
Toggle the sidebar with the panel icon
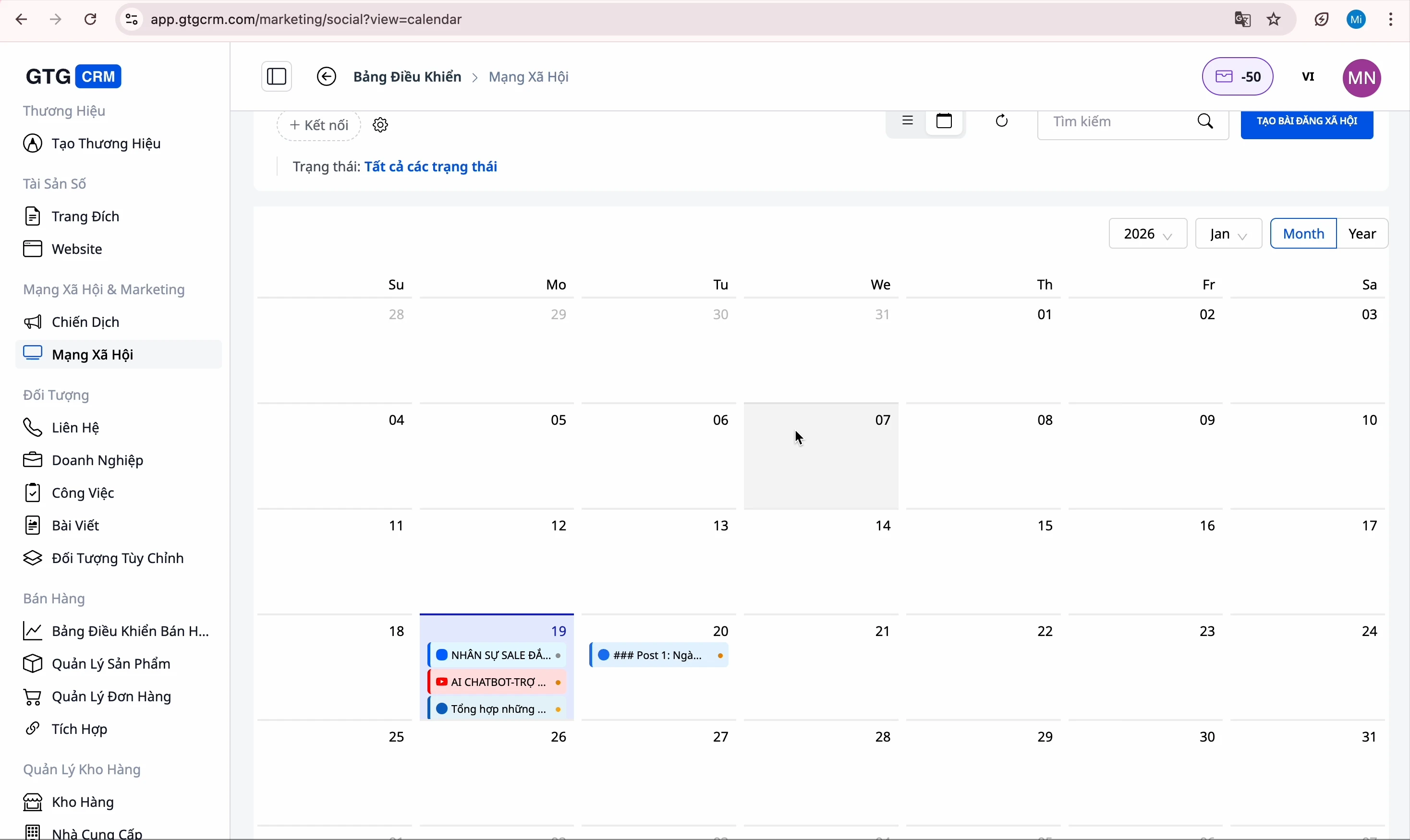(x=276, y=76)
